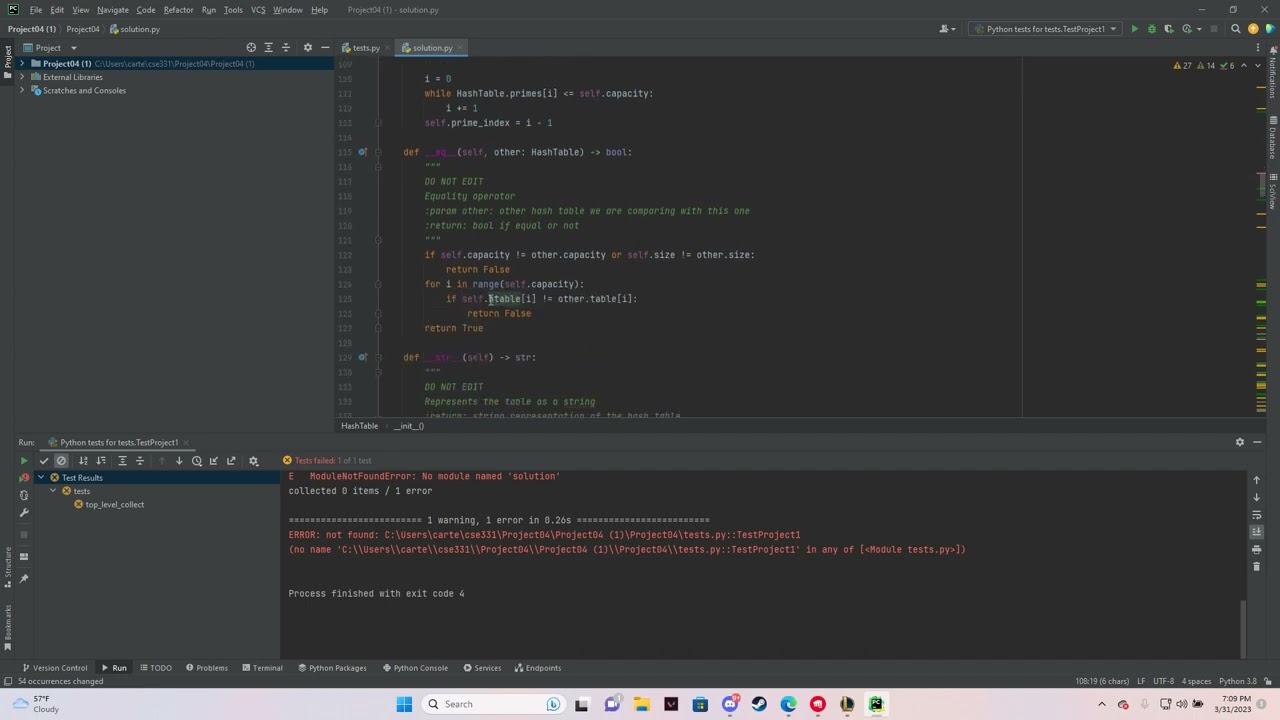Rerun failed tests icon in Run panel
Screen dimensions: 1280x720
24,478
